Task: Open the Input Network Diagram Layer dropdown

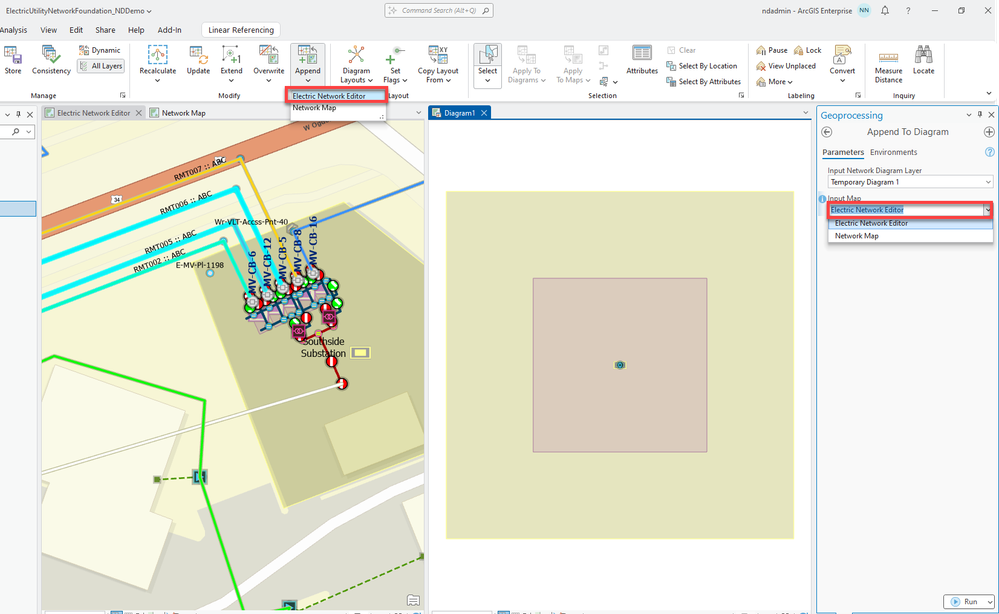Action: pos(910,182)
